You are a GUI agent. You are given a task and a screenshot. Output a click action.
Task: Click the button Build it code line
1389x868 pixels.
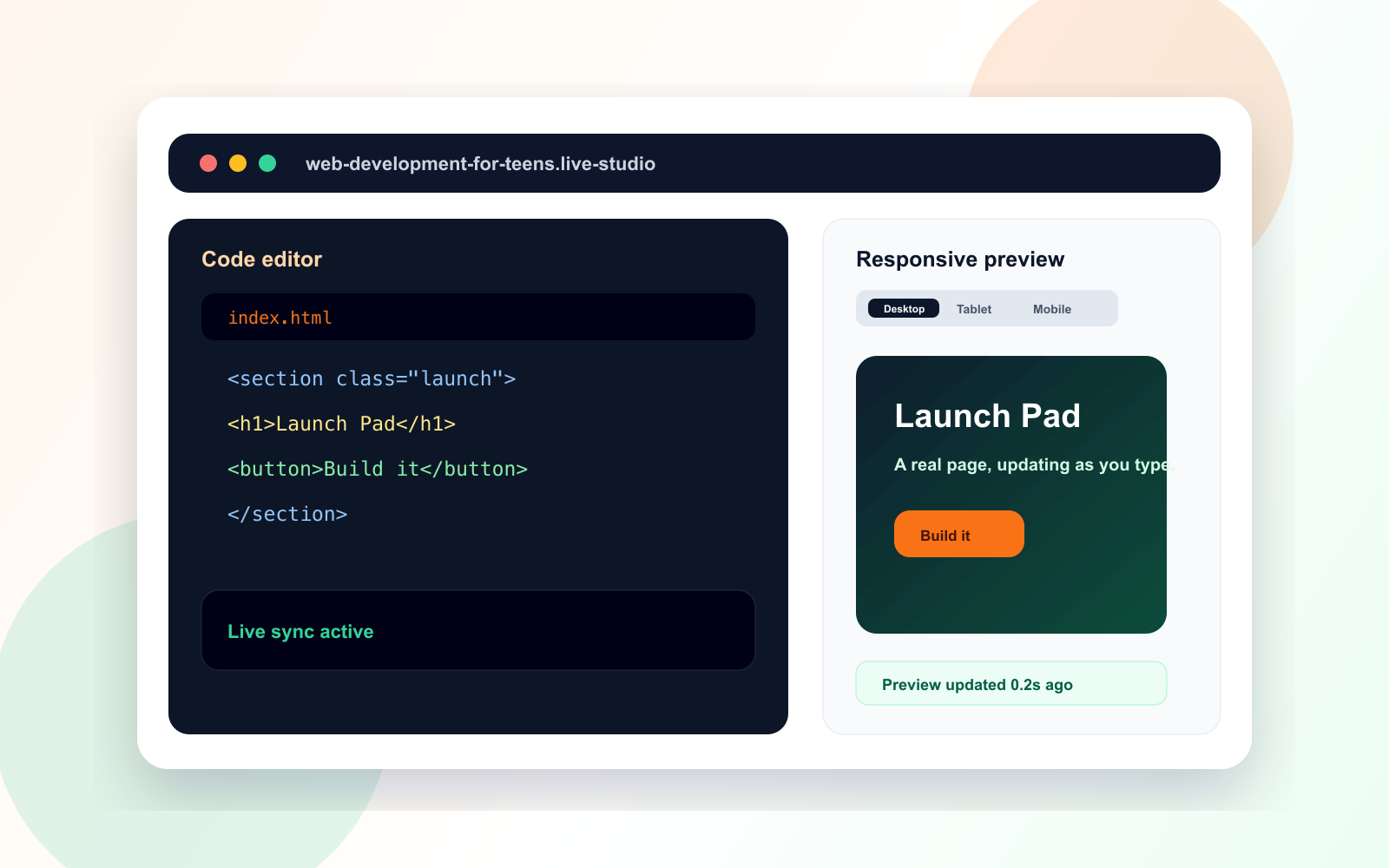(378, 469)
